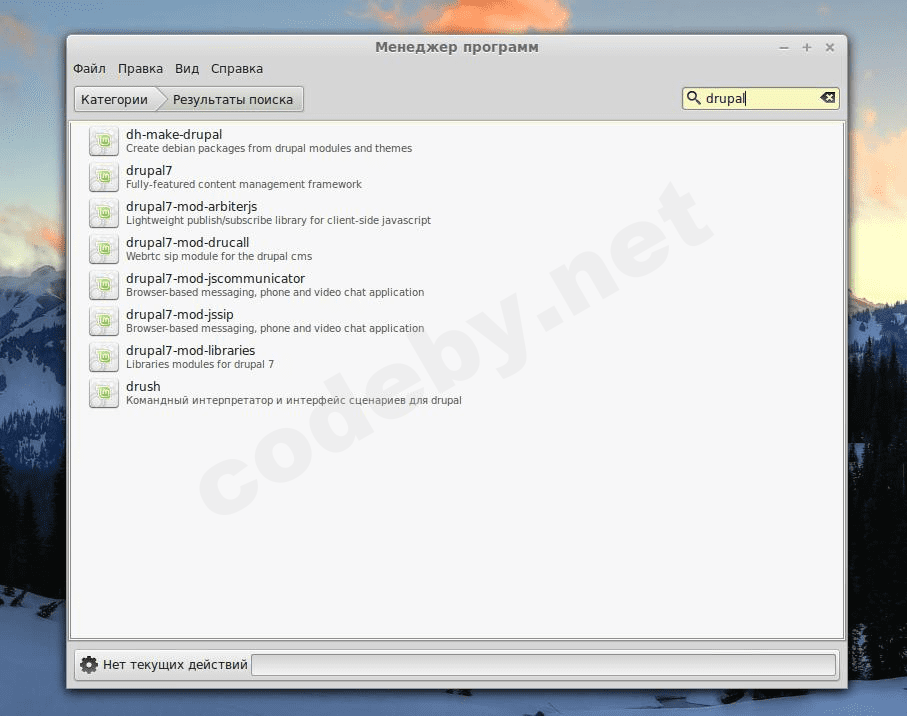Open the Вид menu
907x716 pixels.
point(187,69)
